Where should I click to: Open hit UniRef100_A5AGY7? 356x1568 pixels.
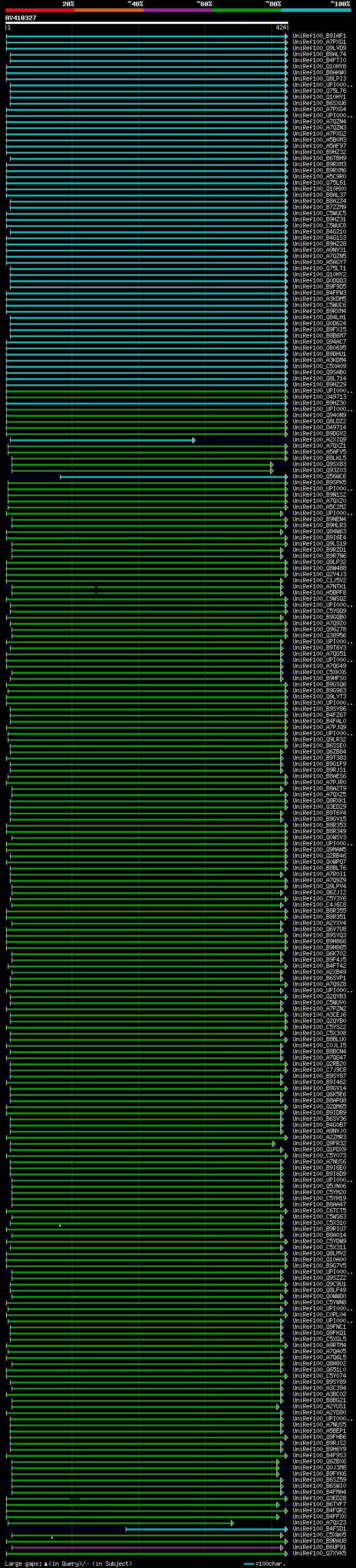click(x=319, y=263)
